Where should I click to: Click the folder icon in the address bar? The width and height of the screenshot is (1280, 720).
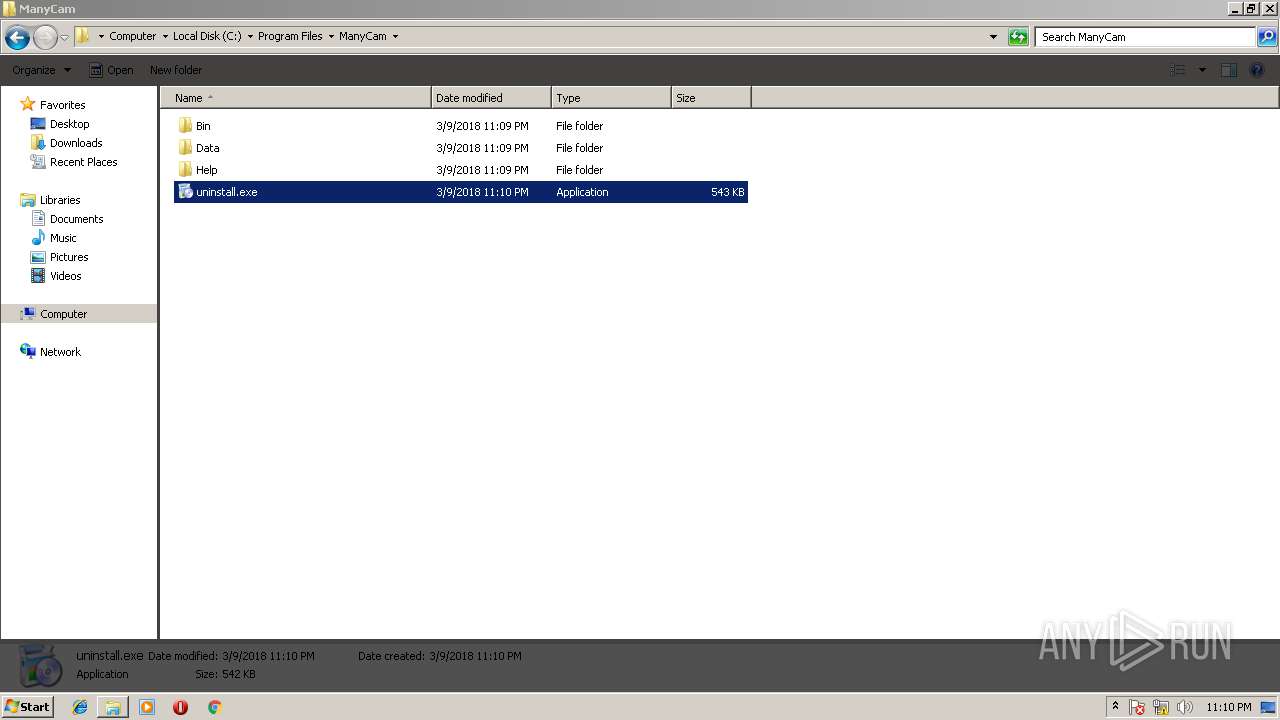click(x=83, y=36)
